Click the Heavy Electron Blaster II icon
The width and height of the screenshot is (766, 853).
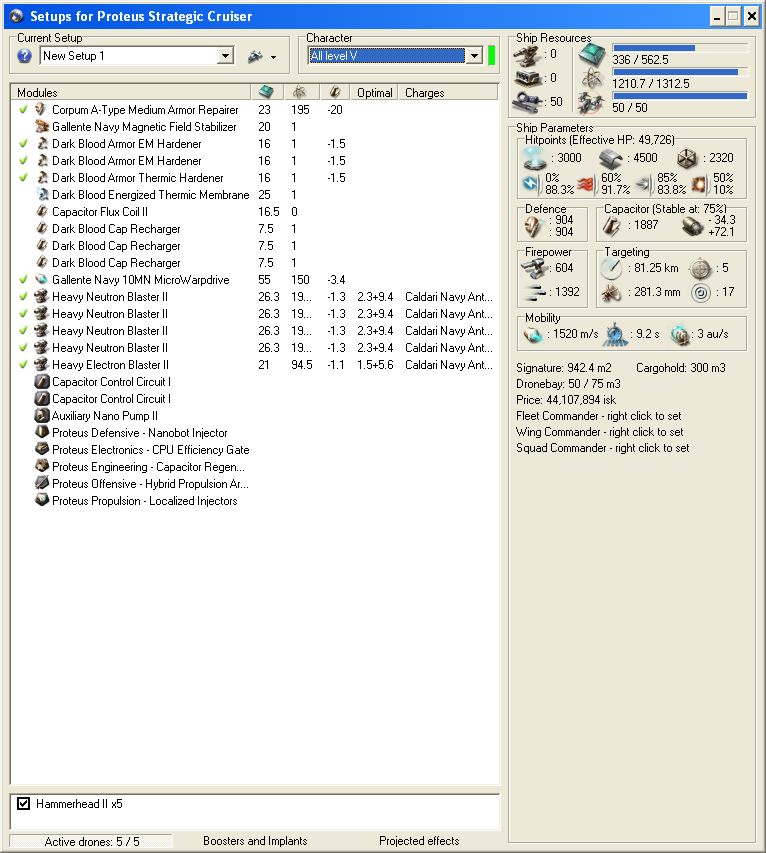click(41, 364)
